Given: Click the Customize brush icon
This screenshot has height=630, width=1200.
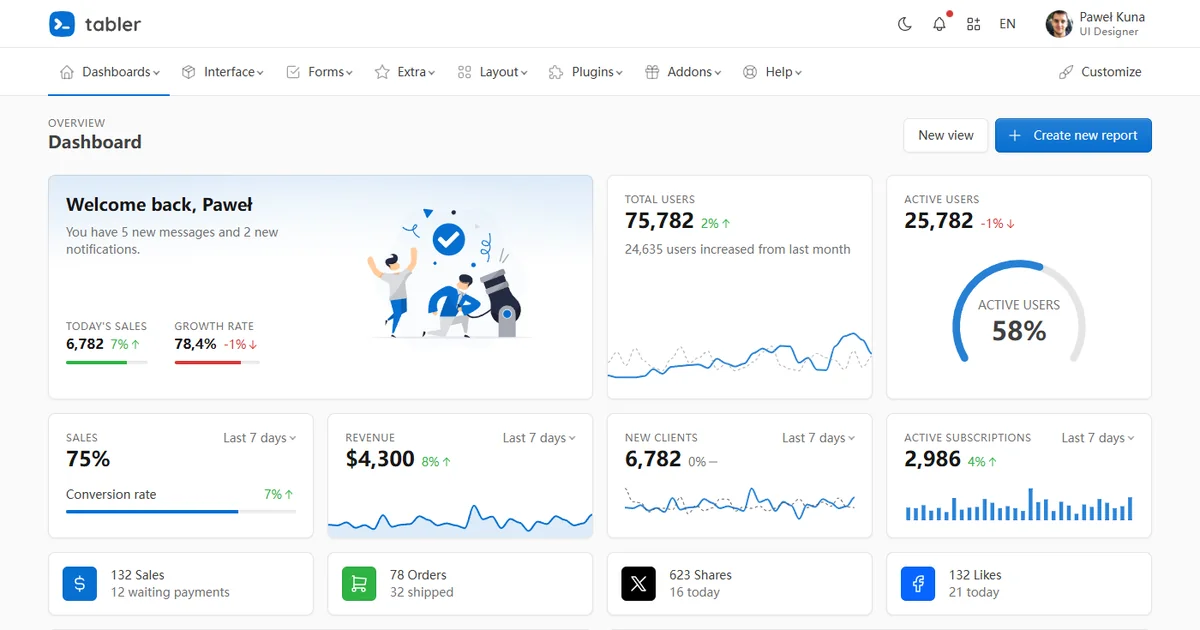Looking at the screenshot, I should pos(1066,72).
